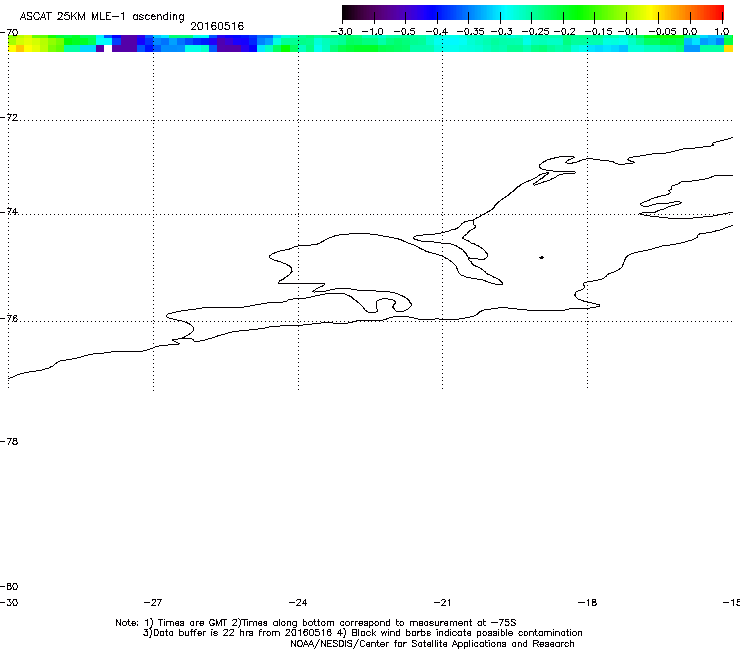This screenshot has height=650, width=740.
Task: Click the NOAA/NESDIS Center credit line
Action: point(432,644)
